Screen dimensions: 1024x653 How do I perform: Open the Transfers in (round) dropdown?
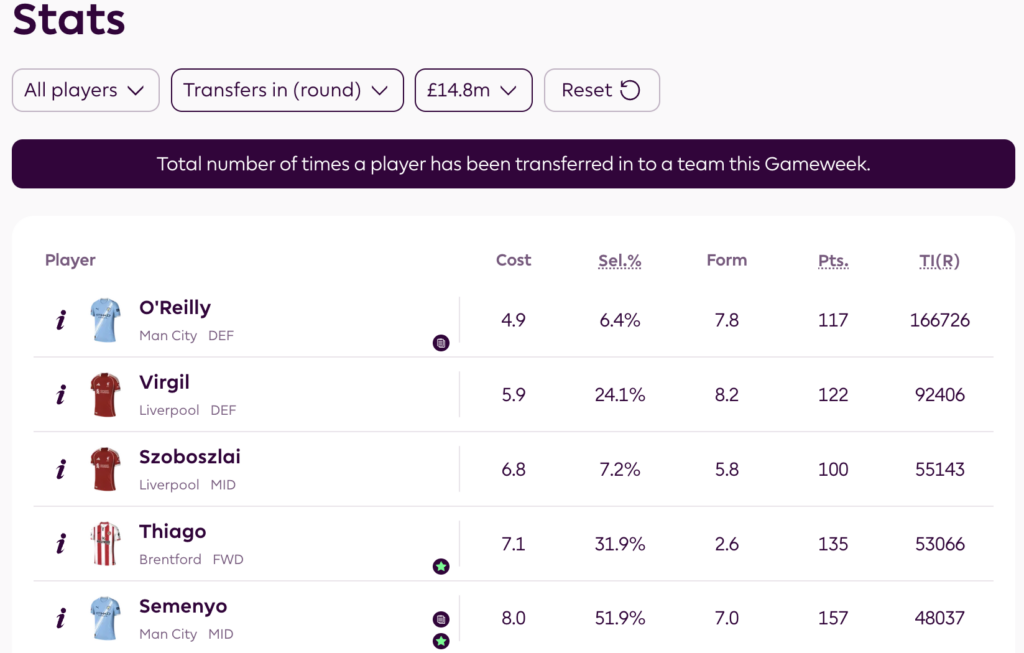[x=287, y=90]
